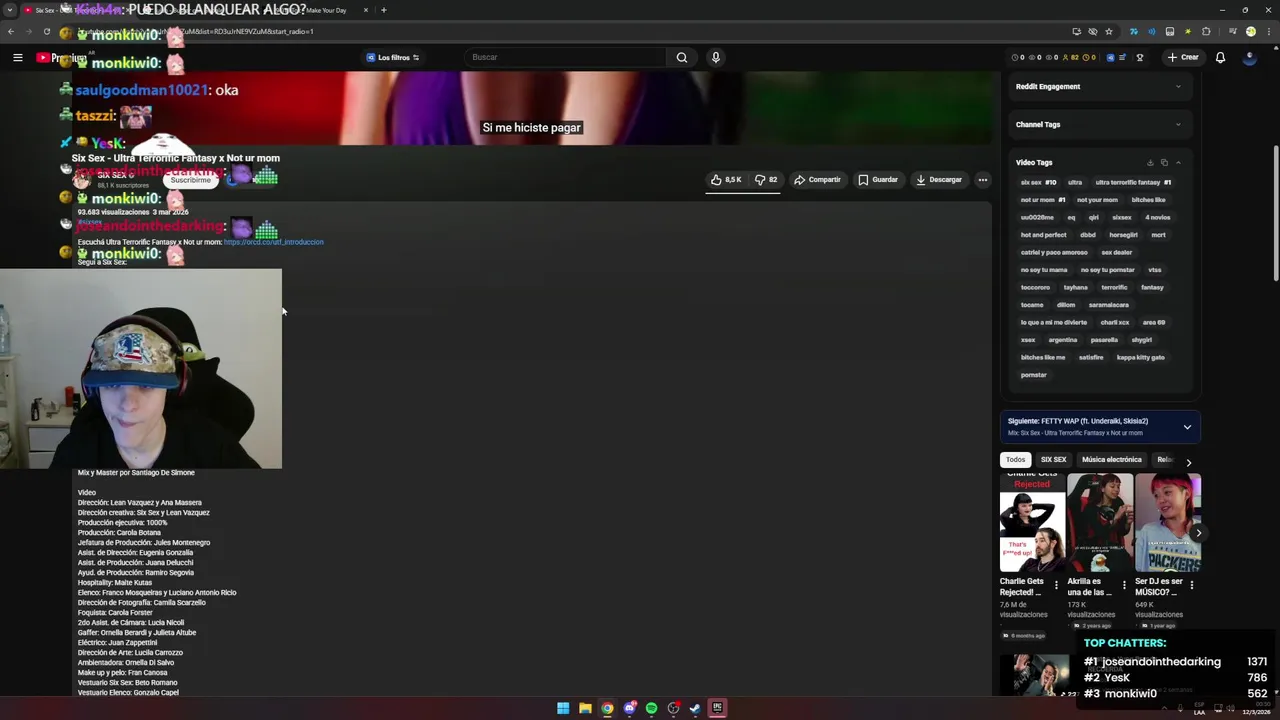Select the SIX SEX filter chip

(x=1053, y=460)
